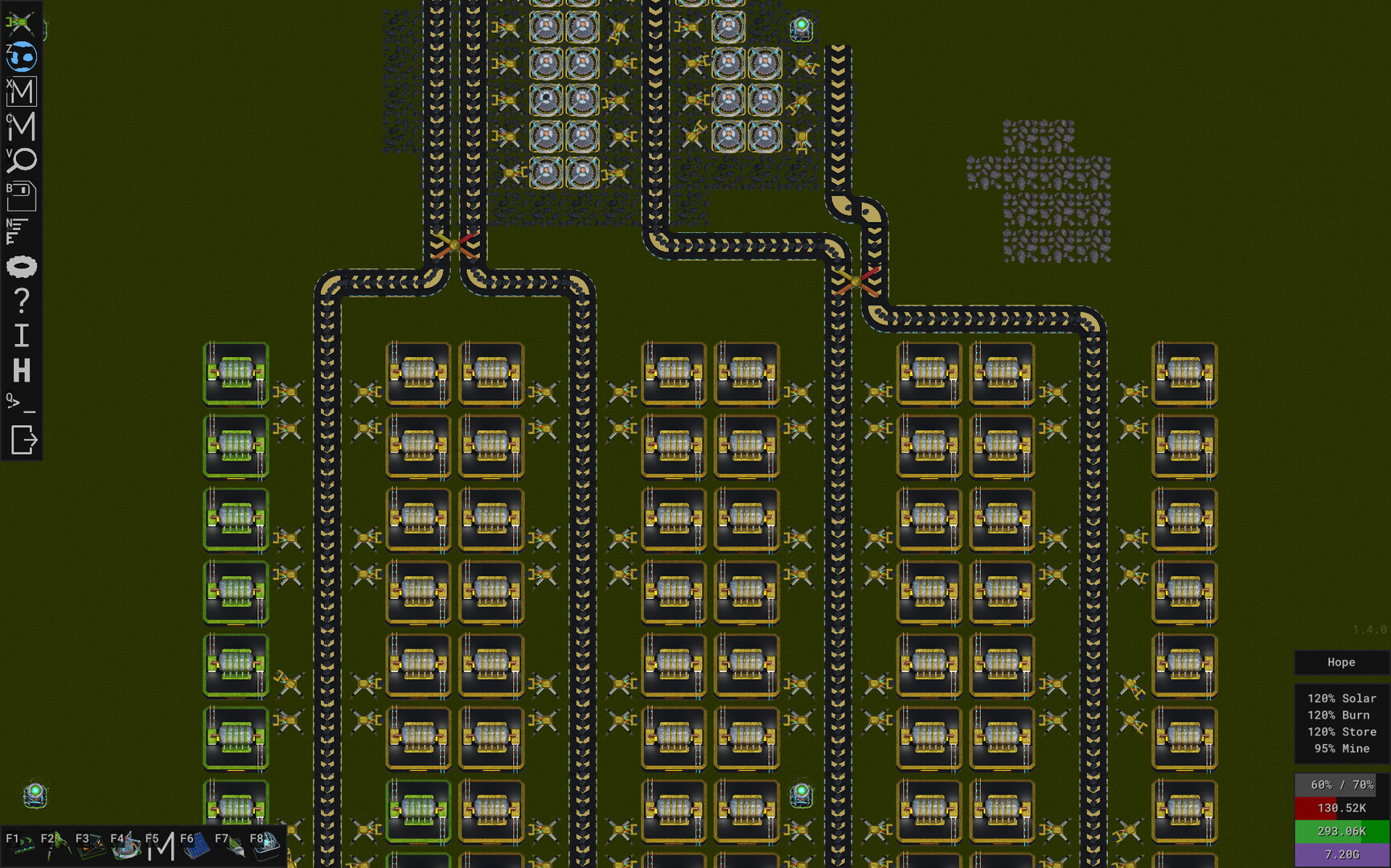The height and width of the screenshot is (868, 1391).
Task: Click the boxed M icon marked X
Action: (22, 92)
